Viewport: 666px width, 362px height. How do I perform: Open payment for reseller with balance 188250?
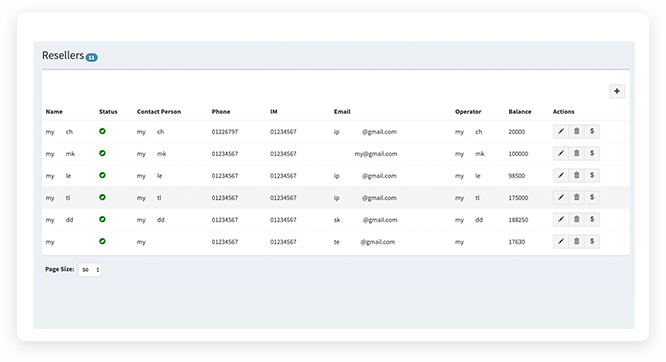tap(592, 220)
